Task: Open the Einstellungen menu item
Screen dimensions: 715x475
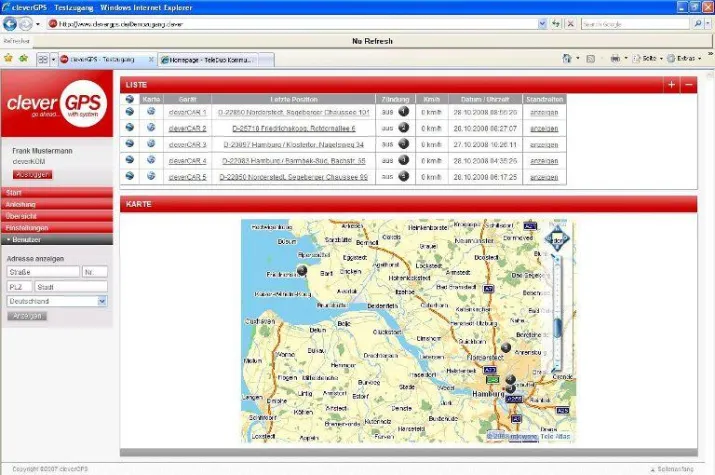Action: click(x=56, y=228)
